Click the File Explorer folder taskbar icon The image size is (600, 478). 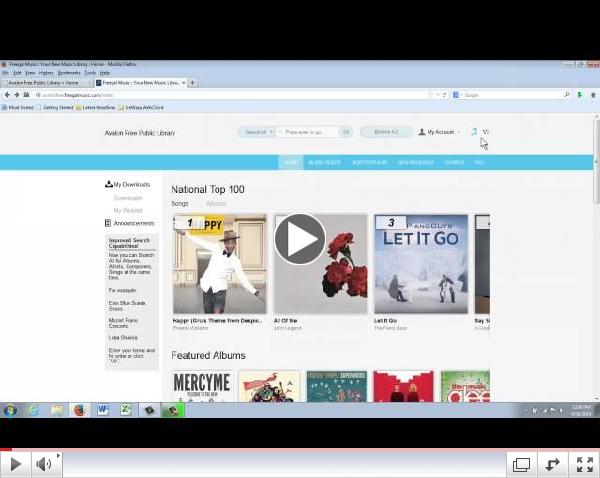(57, 410)
